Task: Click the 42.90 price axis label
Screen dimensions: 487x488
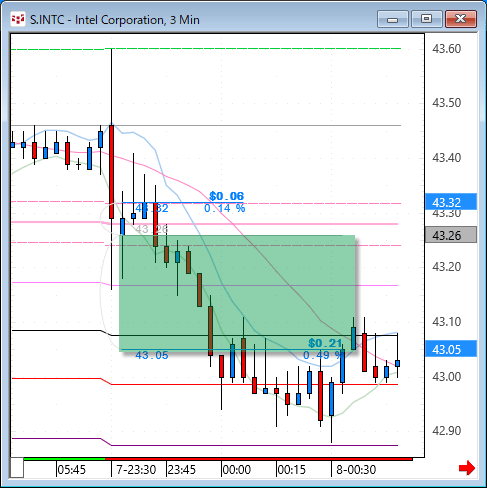Action: point(447,431)
